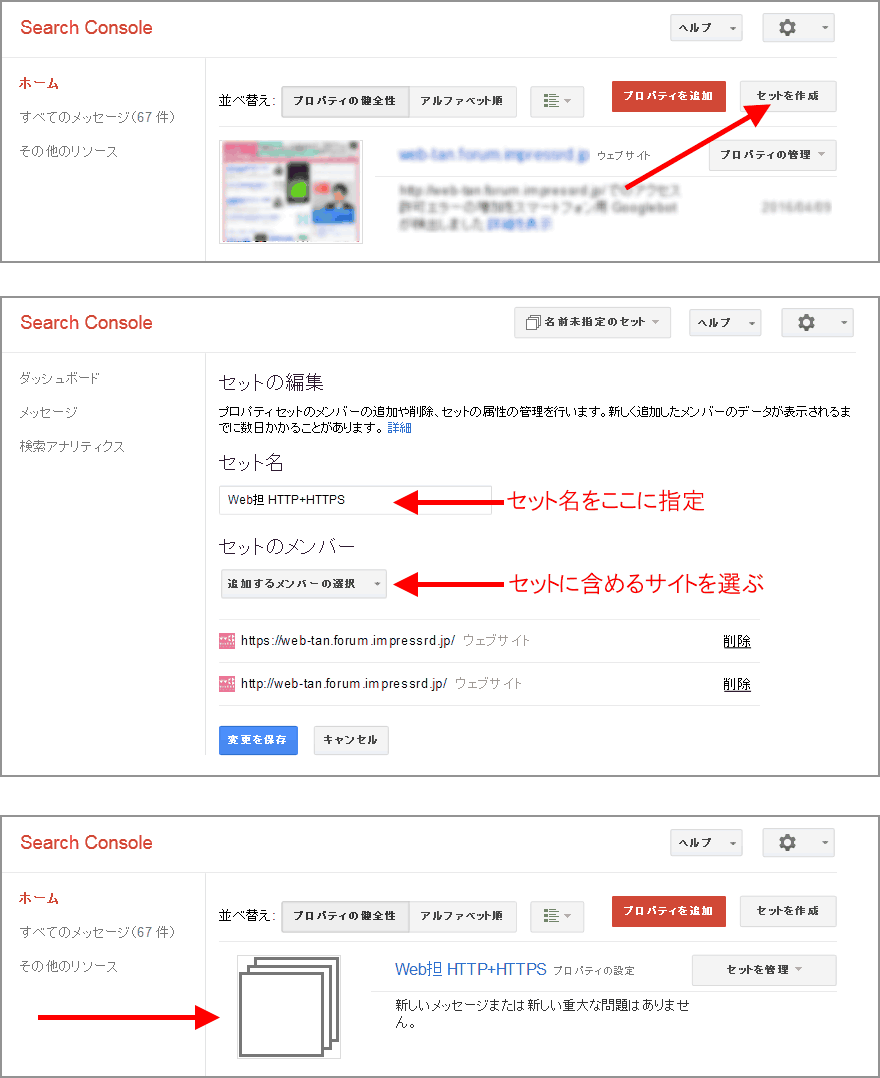The image size is (880, 1078).
Task: Open list view options icon in the blurred-site panel
Action: pos(557,101)
